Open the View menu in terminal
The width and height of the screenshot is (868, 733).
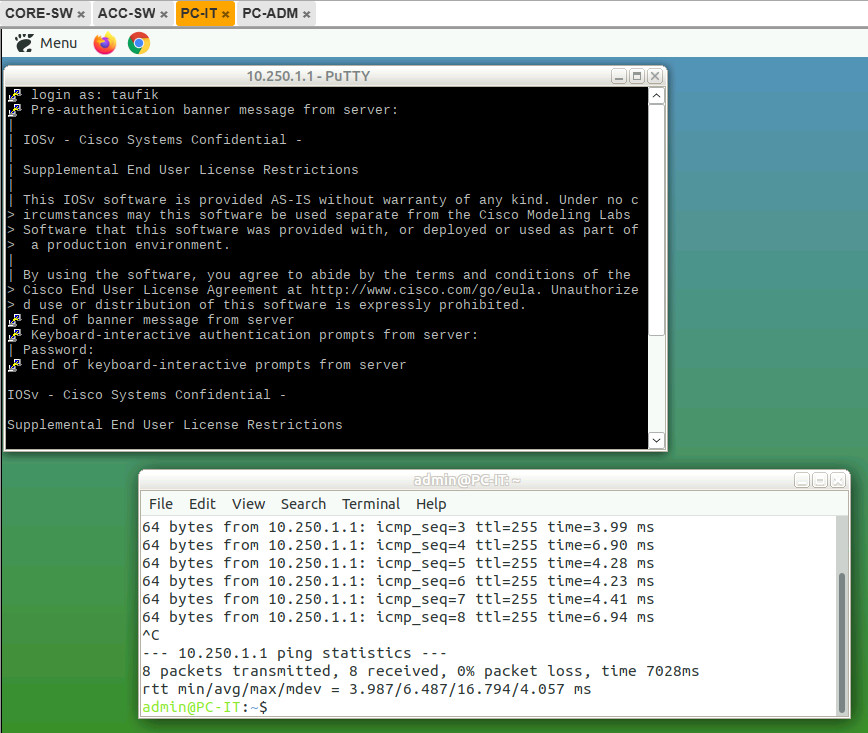248,504
